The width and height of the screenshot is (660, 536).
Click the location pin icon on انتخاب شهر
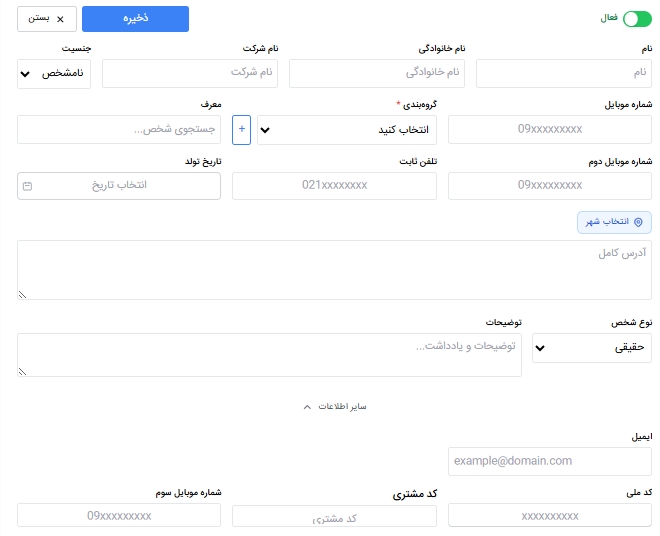638,222
